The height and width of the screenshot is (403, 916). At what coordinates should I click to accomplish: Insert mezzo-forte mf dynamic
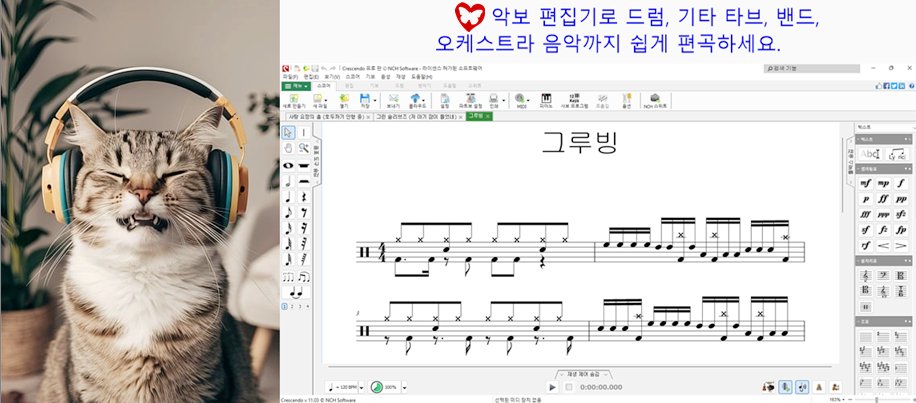point(866,183)
